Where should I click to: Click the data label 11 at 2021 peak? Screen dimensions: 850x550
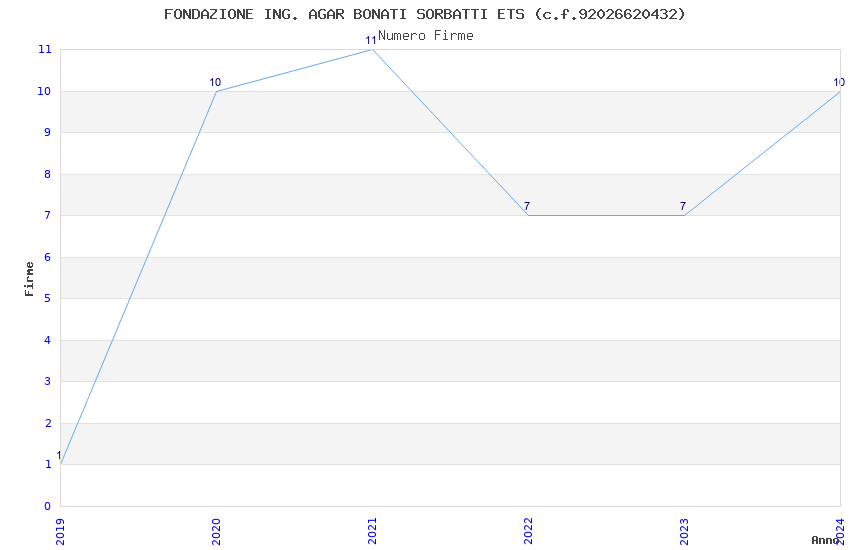coord(371,40)
